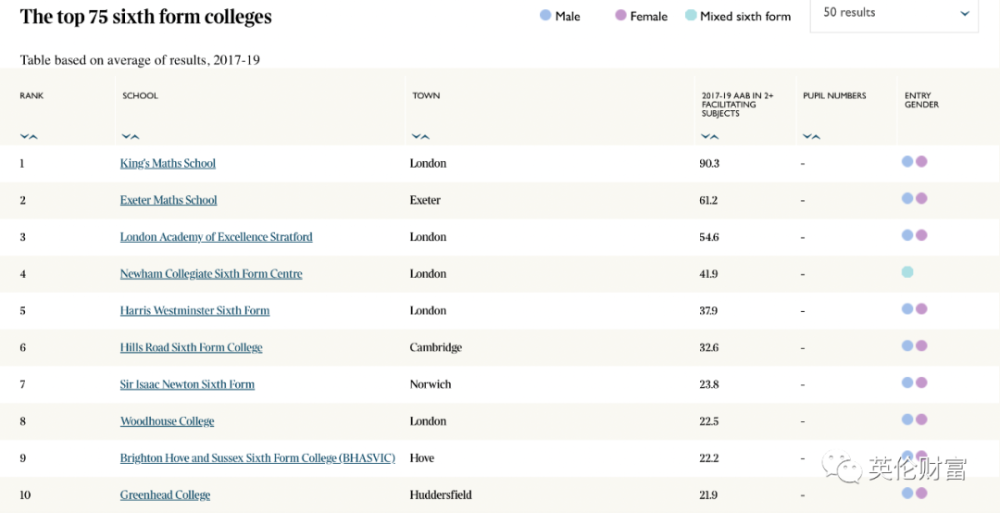
Task: Click the Norwich town cell
Action: (430, 385)
